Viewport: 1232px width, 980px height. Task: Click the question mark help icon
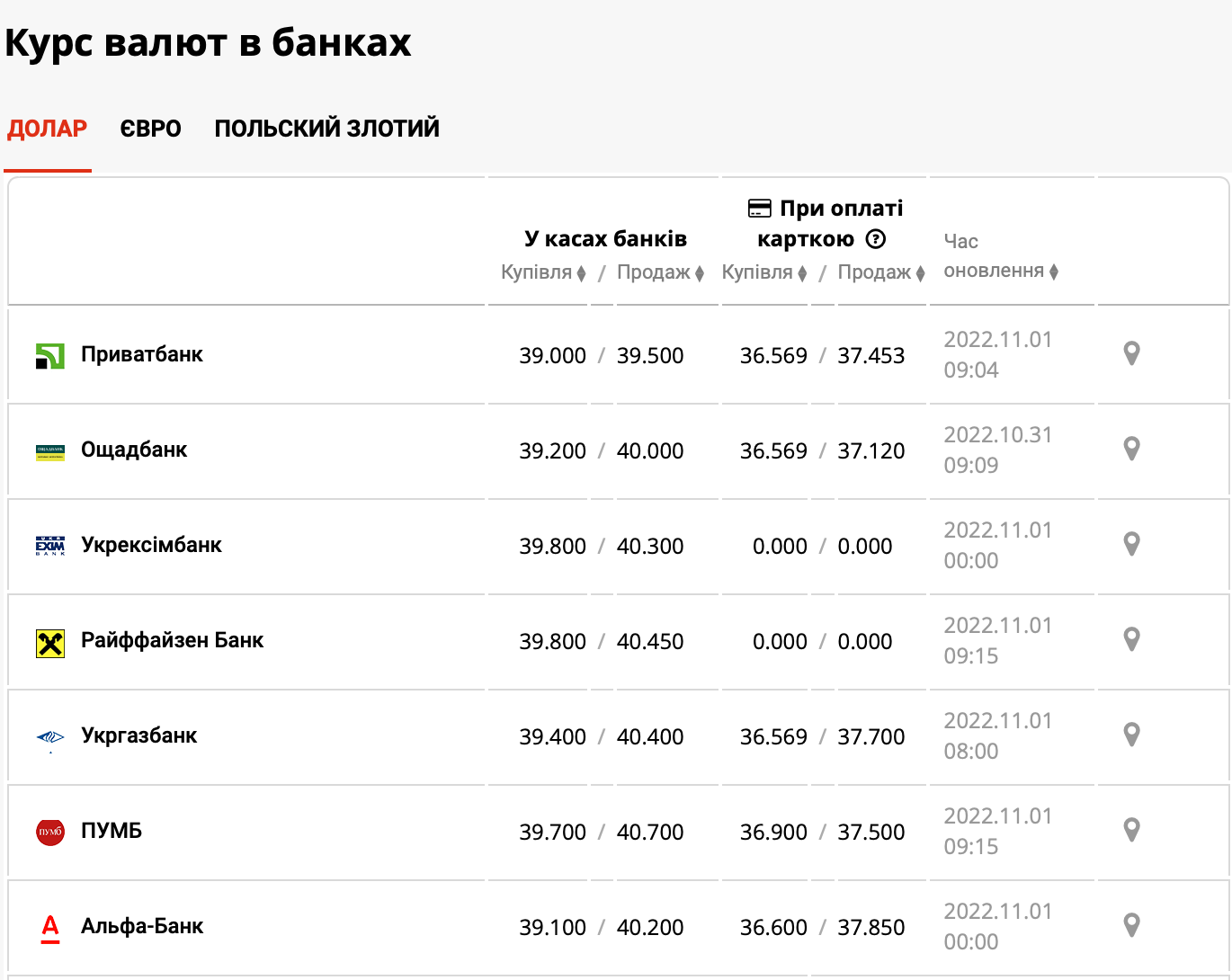pyautogui.click(x=875, y=239)
